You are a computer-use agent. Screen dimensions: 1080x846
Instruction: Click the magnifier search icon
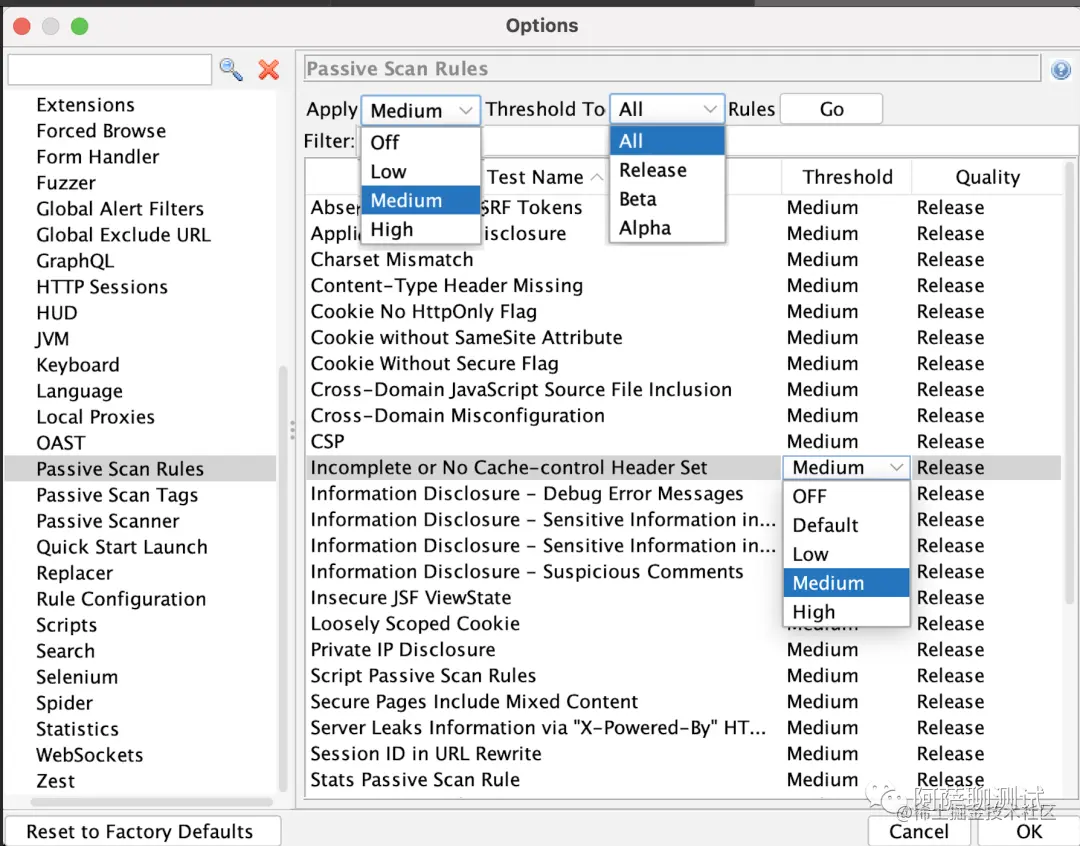coord(231,70)
